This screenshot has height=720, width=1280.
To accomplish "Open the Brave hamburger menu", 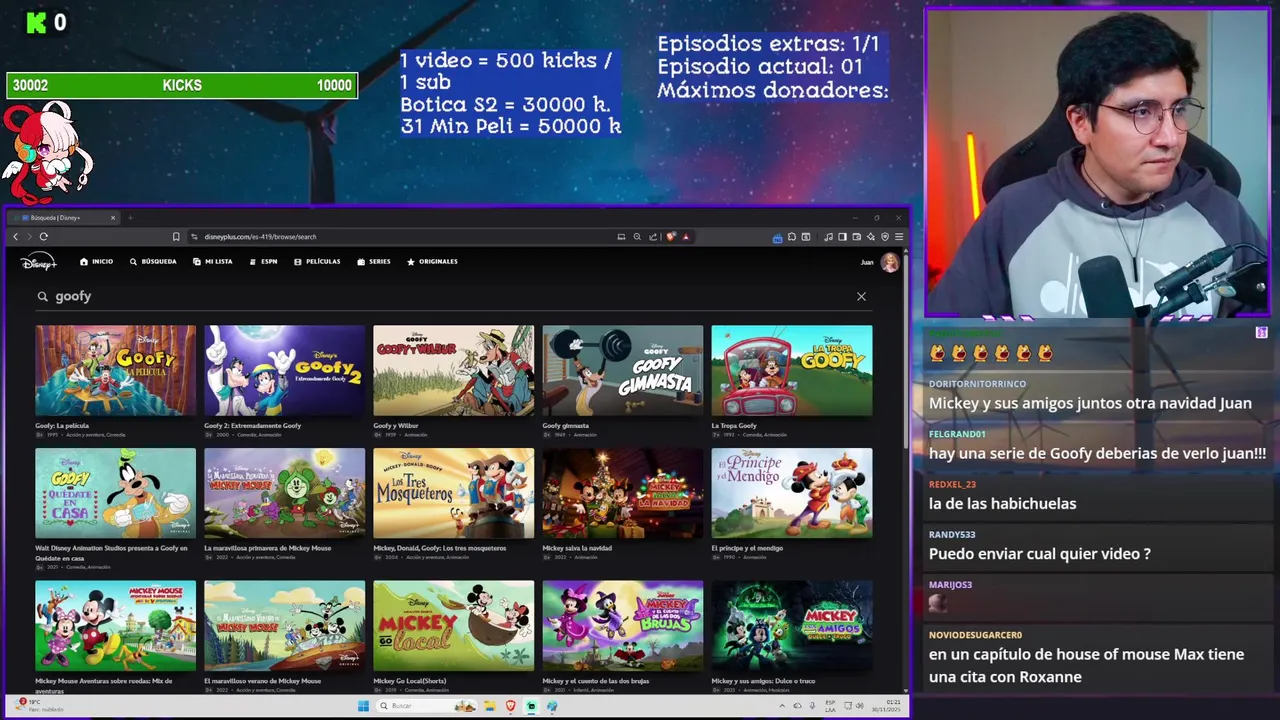I will coord(899,237).
